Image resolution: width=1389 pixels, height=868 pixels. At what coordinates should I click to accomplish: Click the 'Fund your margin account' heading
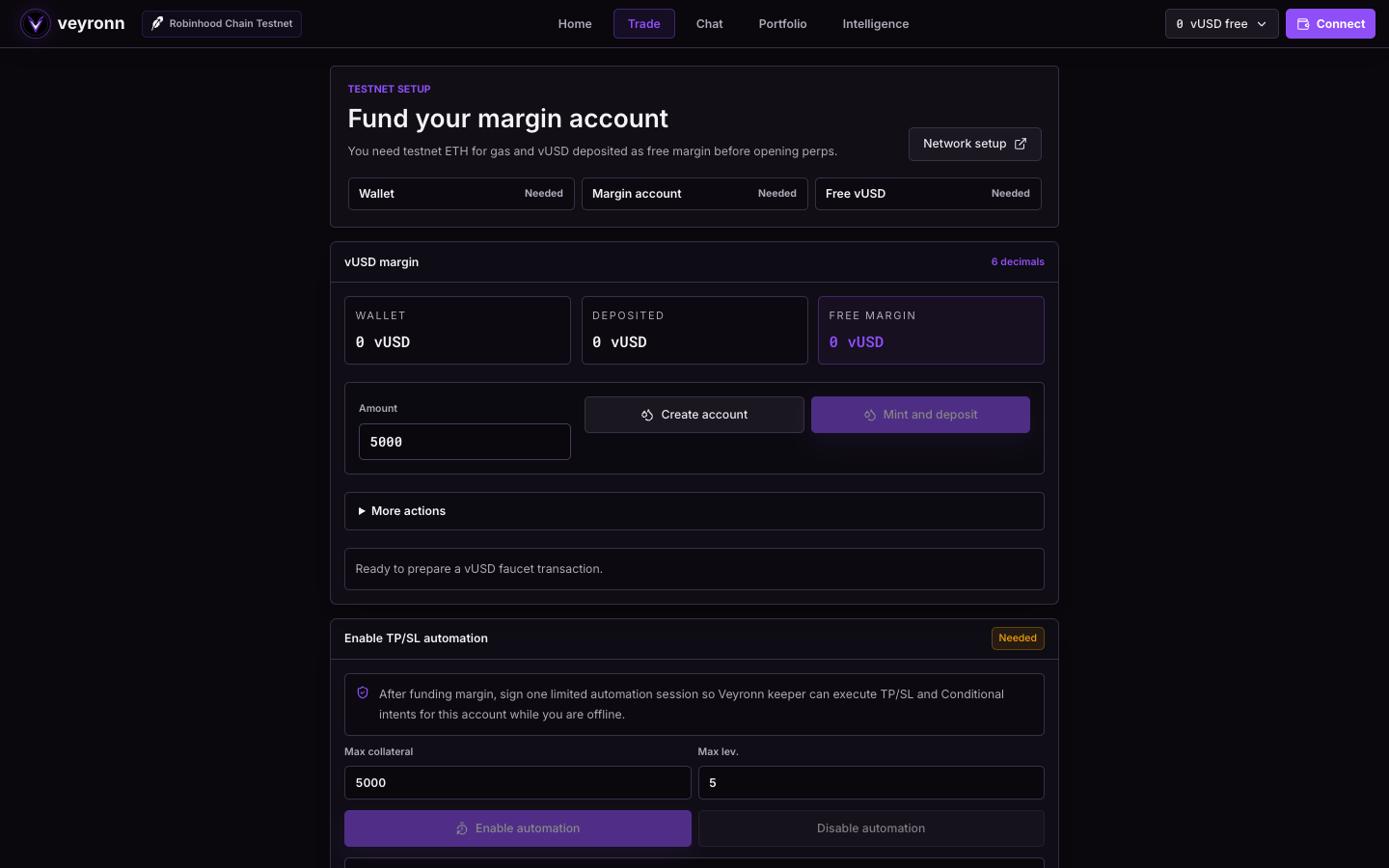point(507,119)
